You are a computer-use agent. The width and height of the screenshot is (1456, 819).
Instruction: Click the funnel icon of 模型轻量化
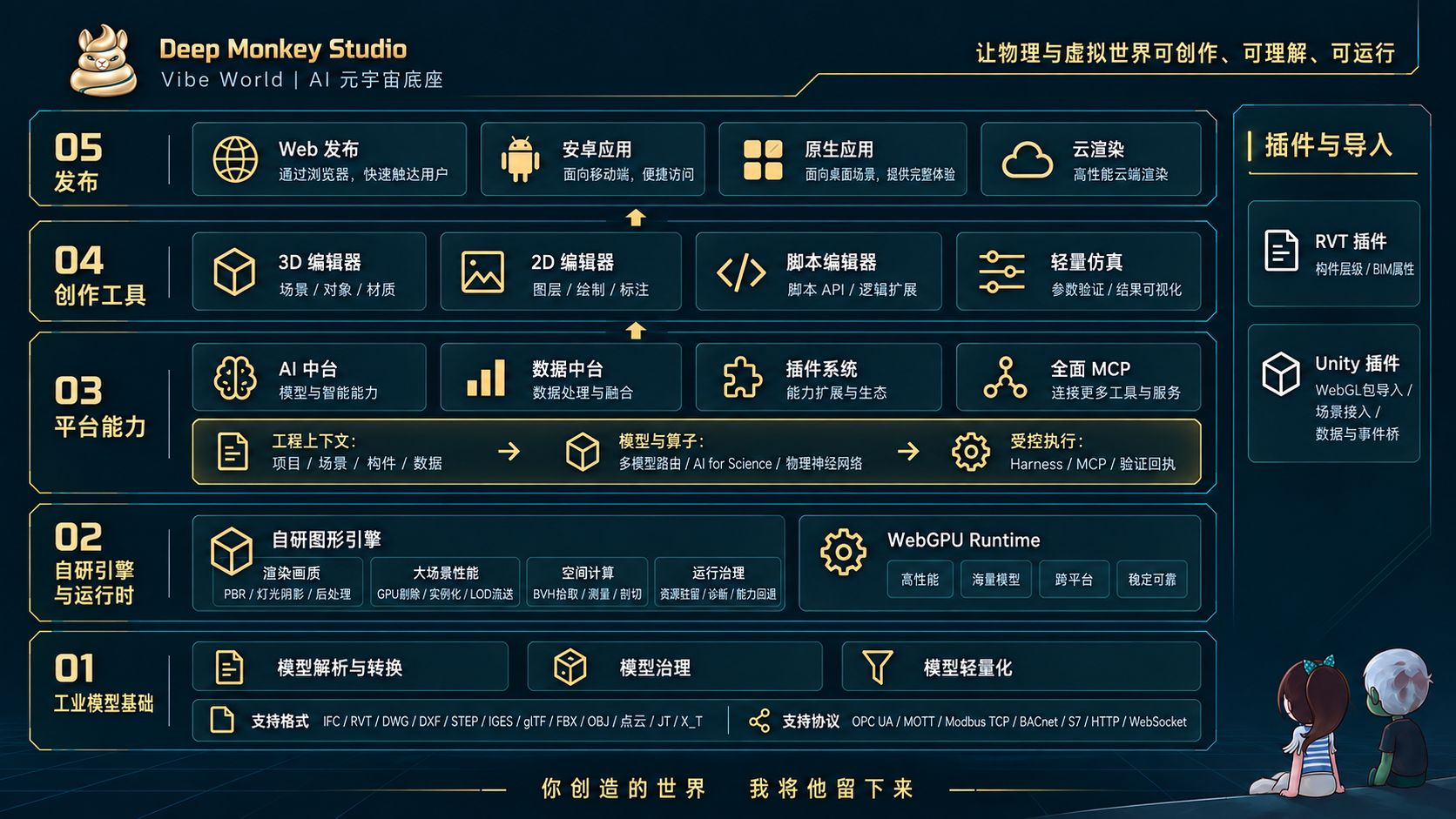pos(877,668)
